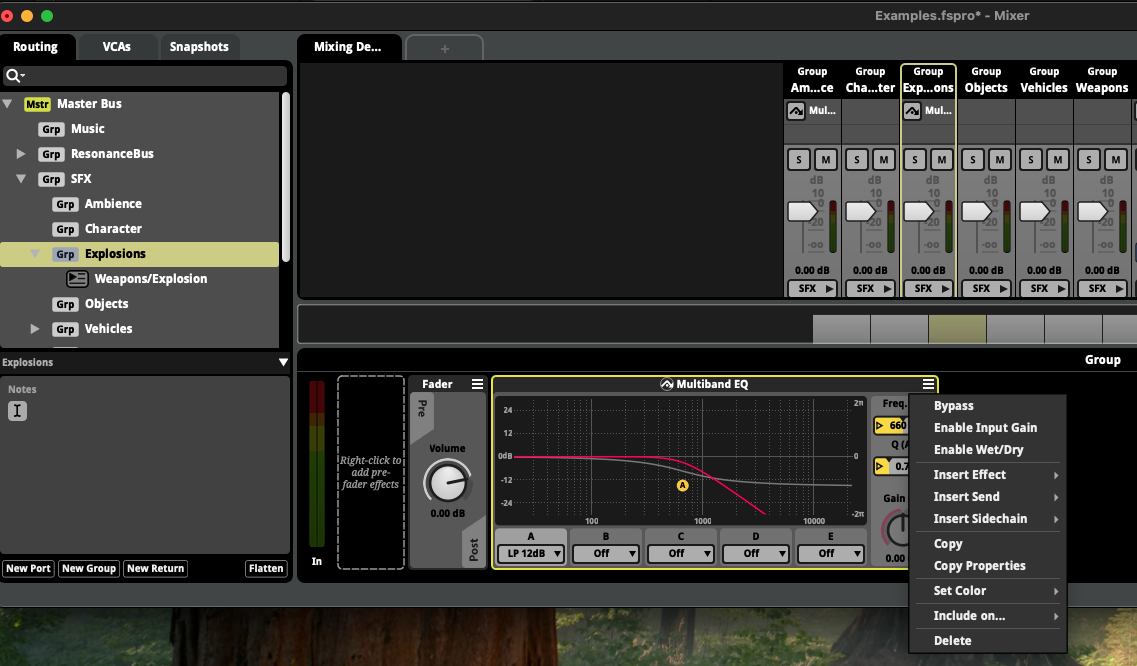Click the Multiband EQ icon on Ambience strip
The image size is (1137, 666).
796,111
